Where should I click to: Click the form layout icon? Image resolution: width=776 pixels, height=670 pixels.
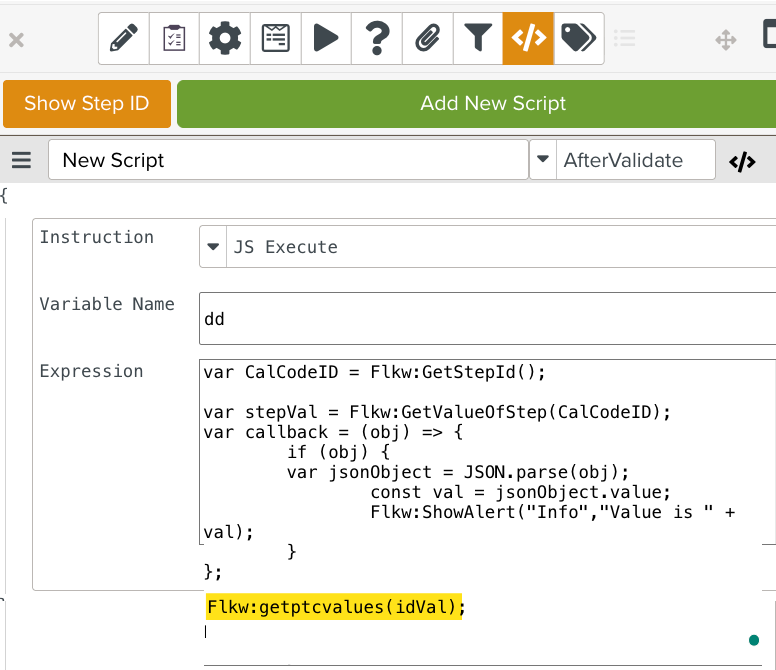pos(276,39)
